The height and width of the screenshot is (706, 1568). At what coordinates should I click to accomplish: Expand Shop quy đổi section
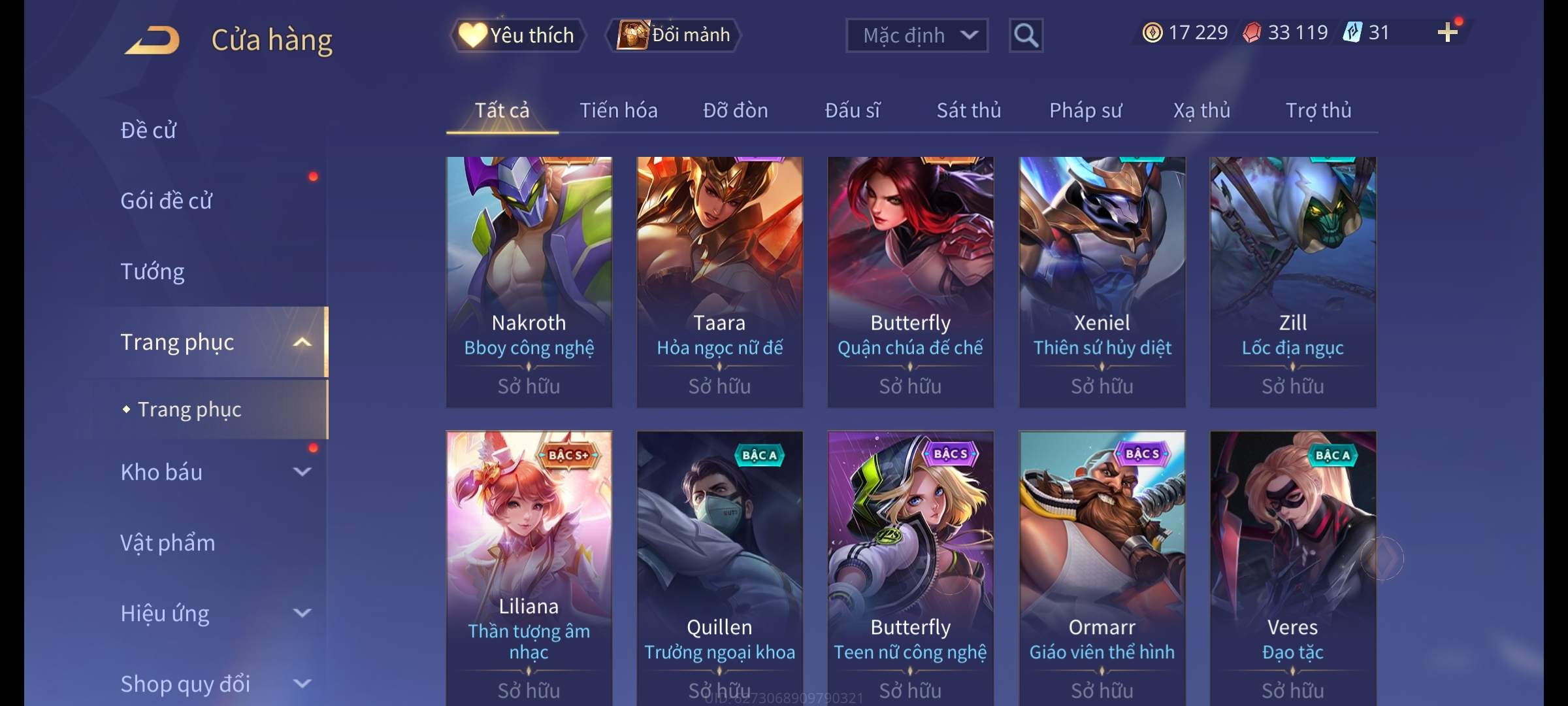[302, 683]
